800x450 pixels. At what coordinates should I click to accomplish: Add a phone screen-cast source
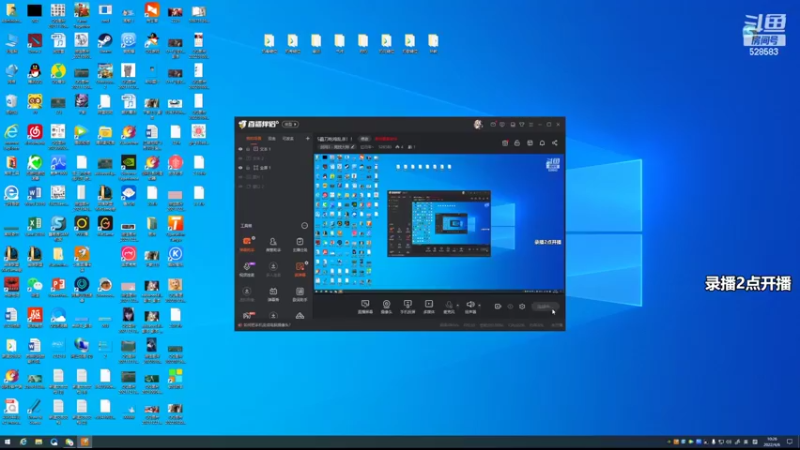tap(407, 306)
